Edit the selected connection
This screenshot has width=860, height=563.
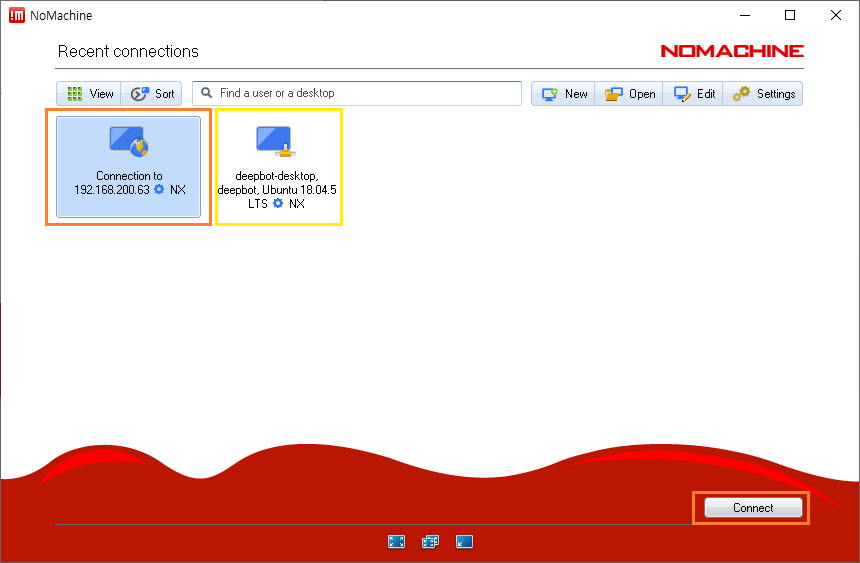point(693,94)
